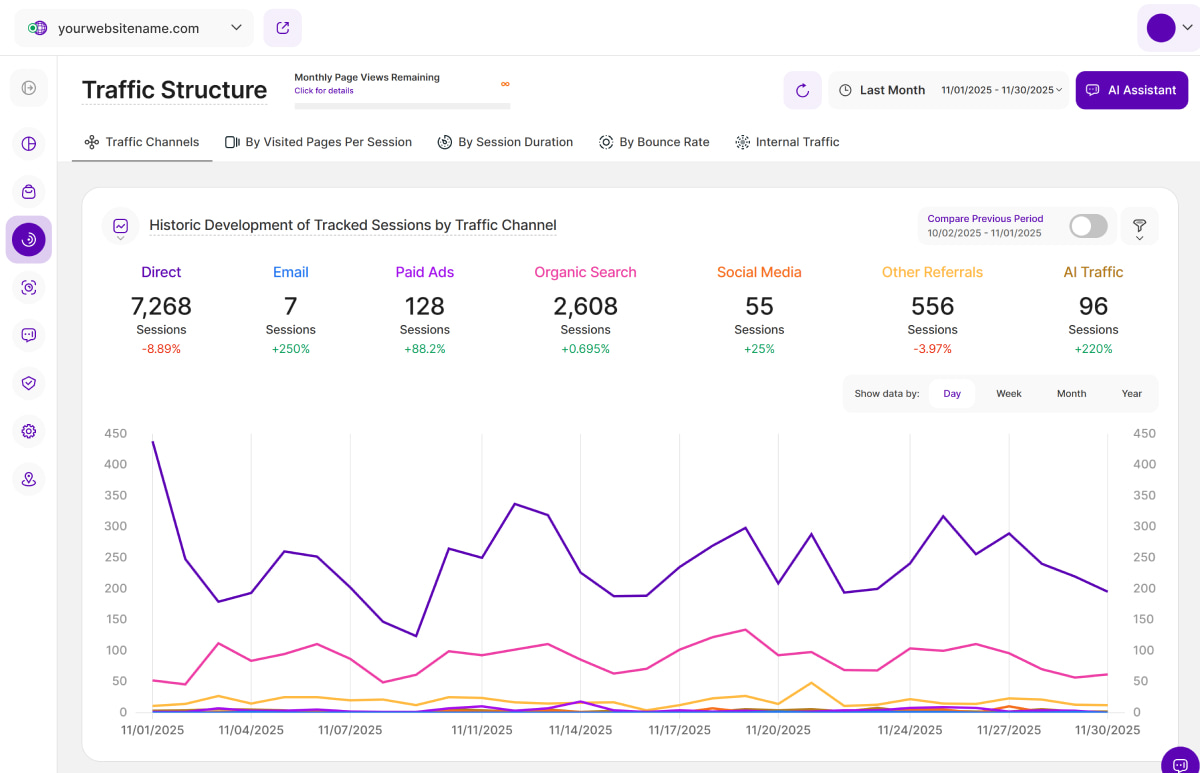Switch to By Session Duration tab

coord(505,142)
